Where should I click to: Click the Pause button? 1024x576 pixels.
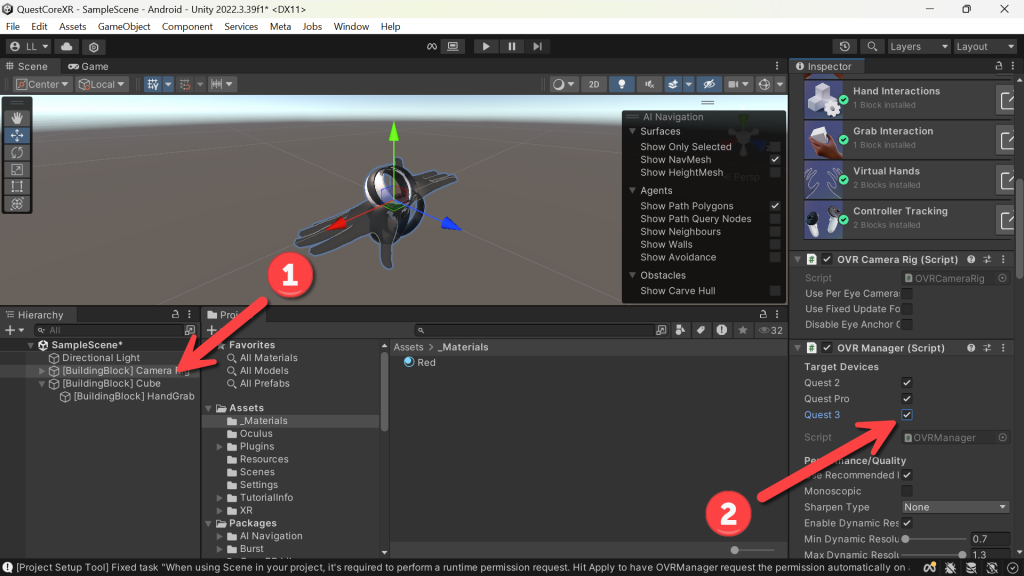511,46
